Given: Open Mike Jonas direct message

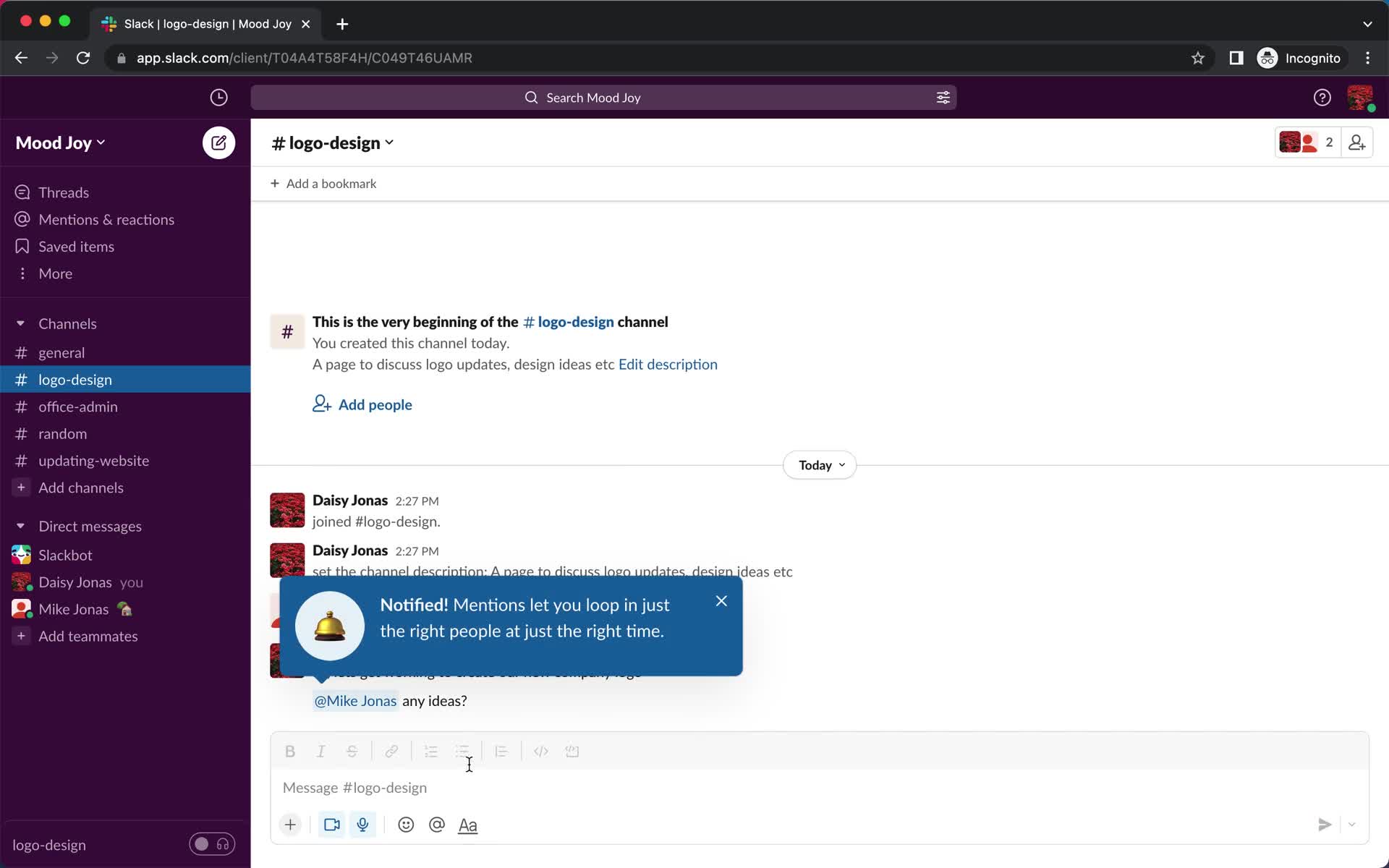Looking at the screenshot, I should click(x=125, y=609).
